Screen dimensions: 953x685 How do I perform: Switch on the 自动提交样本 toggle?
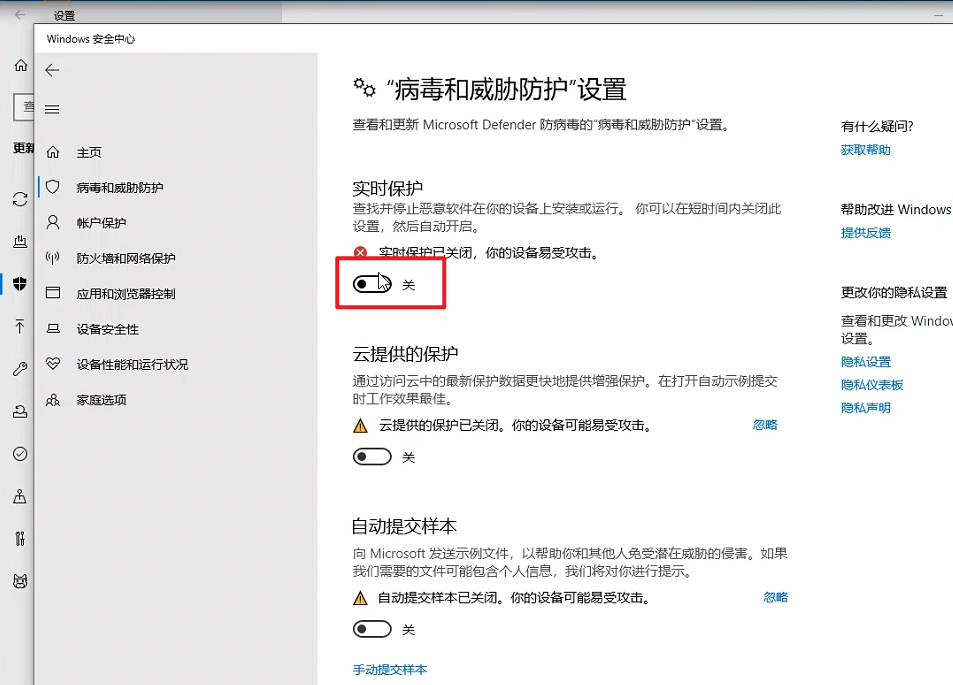point(372,630)
